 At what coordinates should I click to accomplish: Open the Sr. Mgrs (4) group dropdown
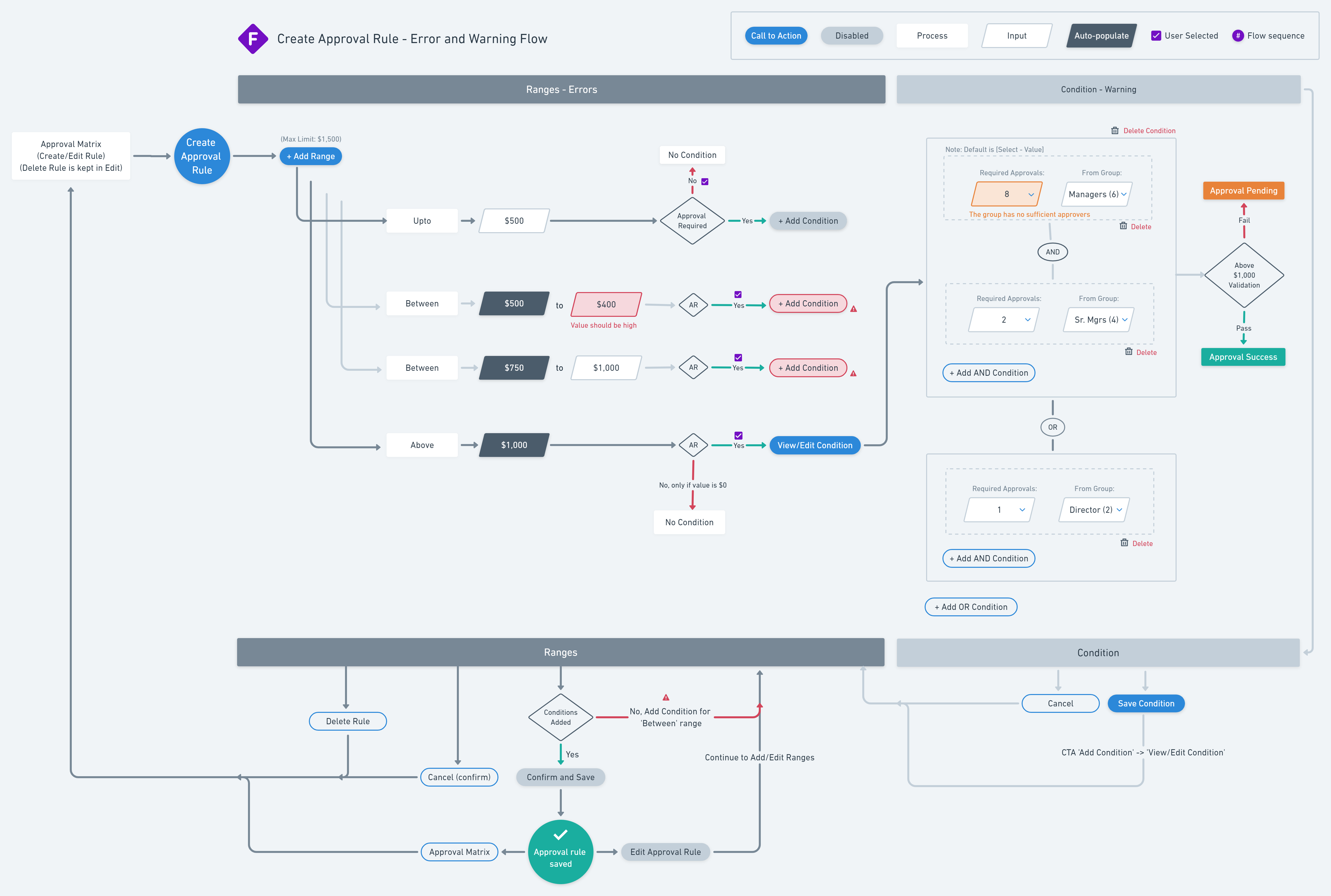tap(1099, 320)
